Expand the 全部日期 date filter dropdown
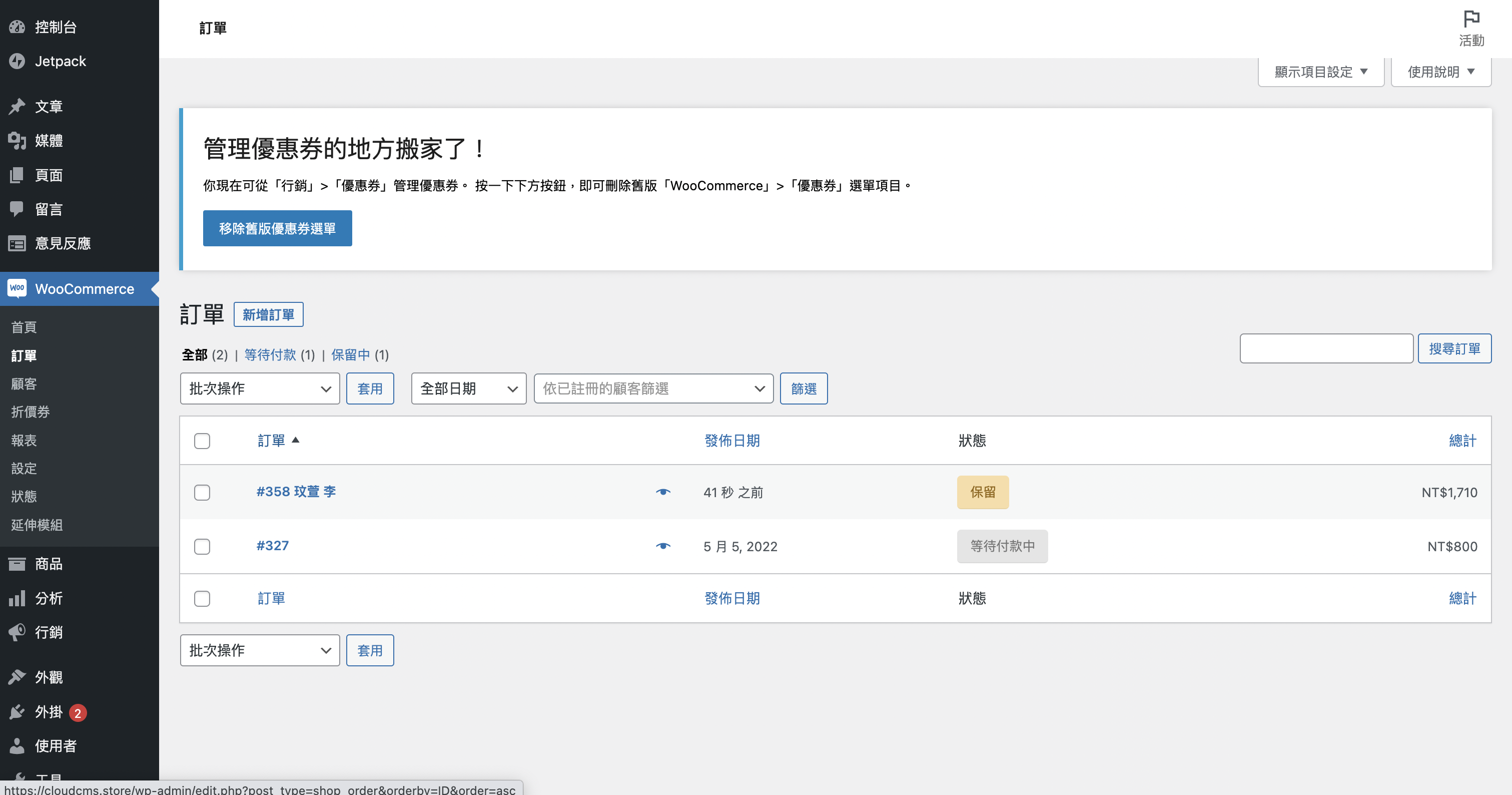This screenshot has width=1512, height=795. pos(468,388)
